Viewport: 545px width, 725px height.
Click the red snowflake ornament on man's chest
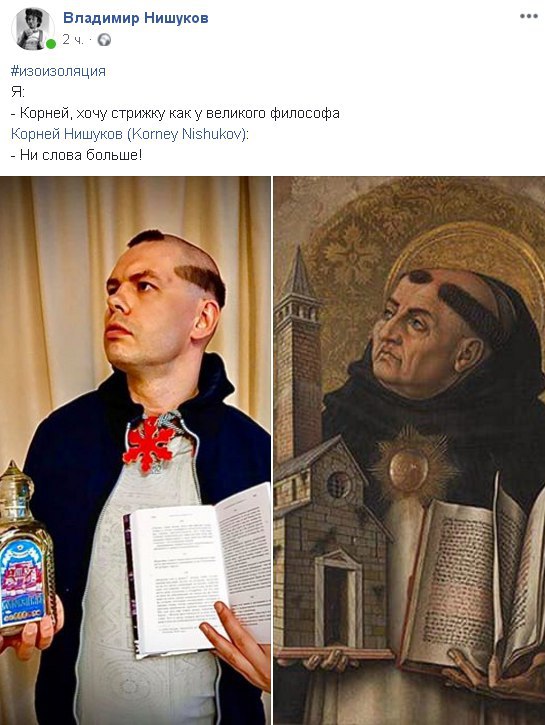click(149, 444)
